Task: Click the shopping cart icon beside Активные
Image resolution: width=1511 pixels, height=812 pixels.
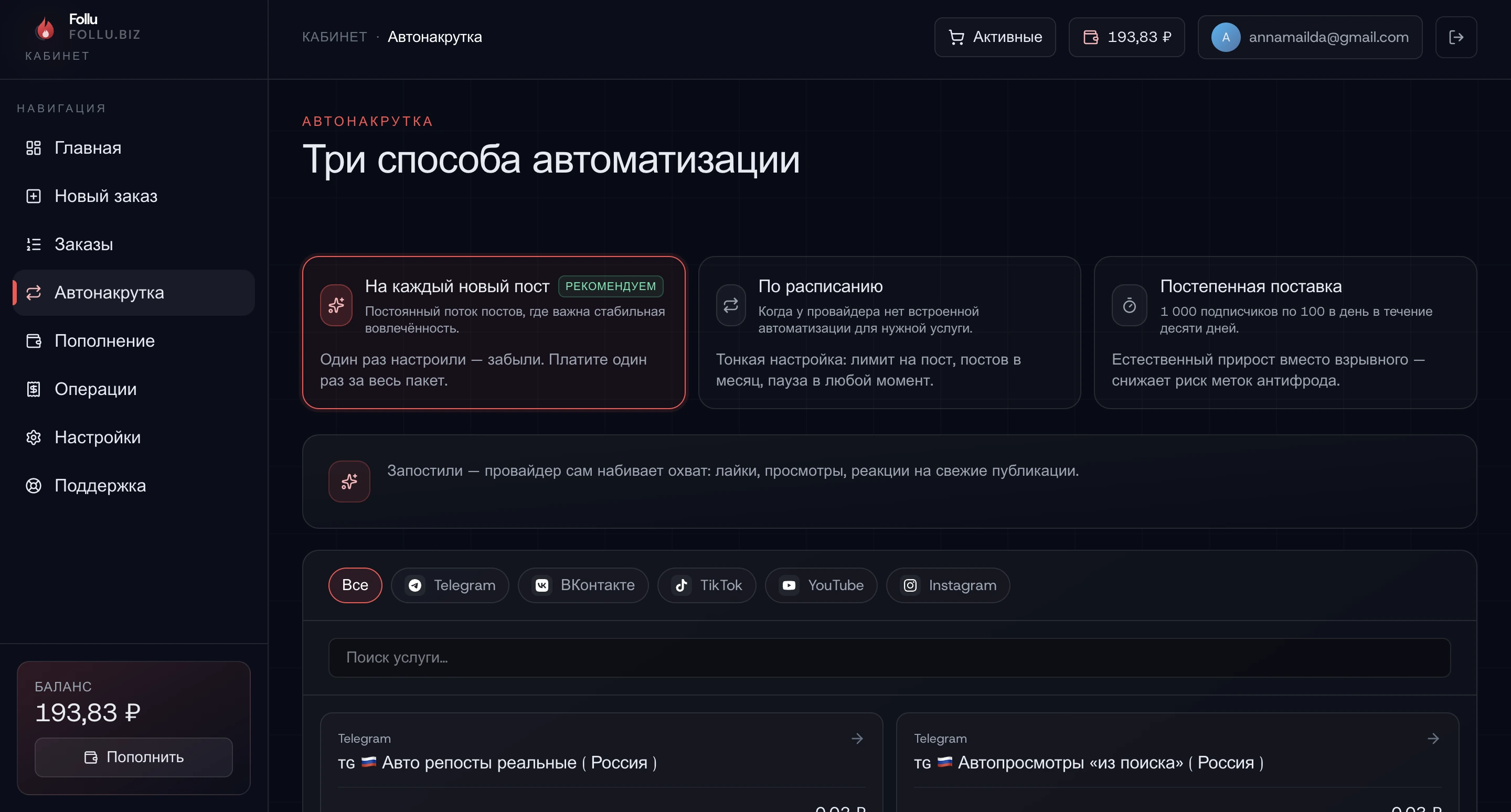Action: (956, 37)
